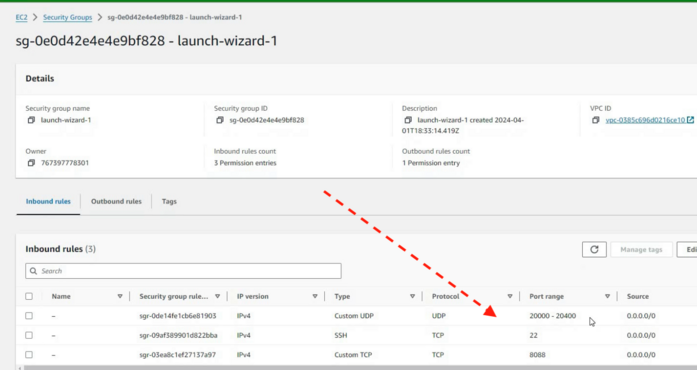697x370 pixels.
Task: Click 1 Permission entry text
Action: click(431, 163)
